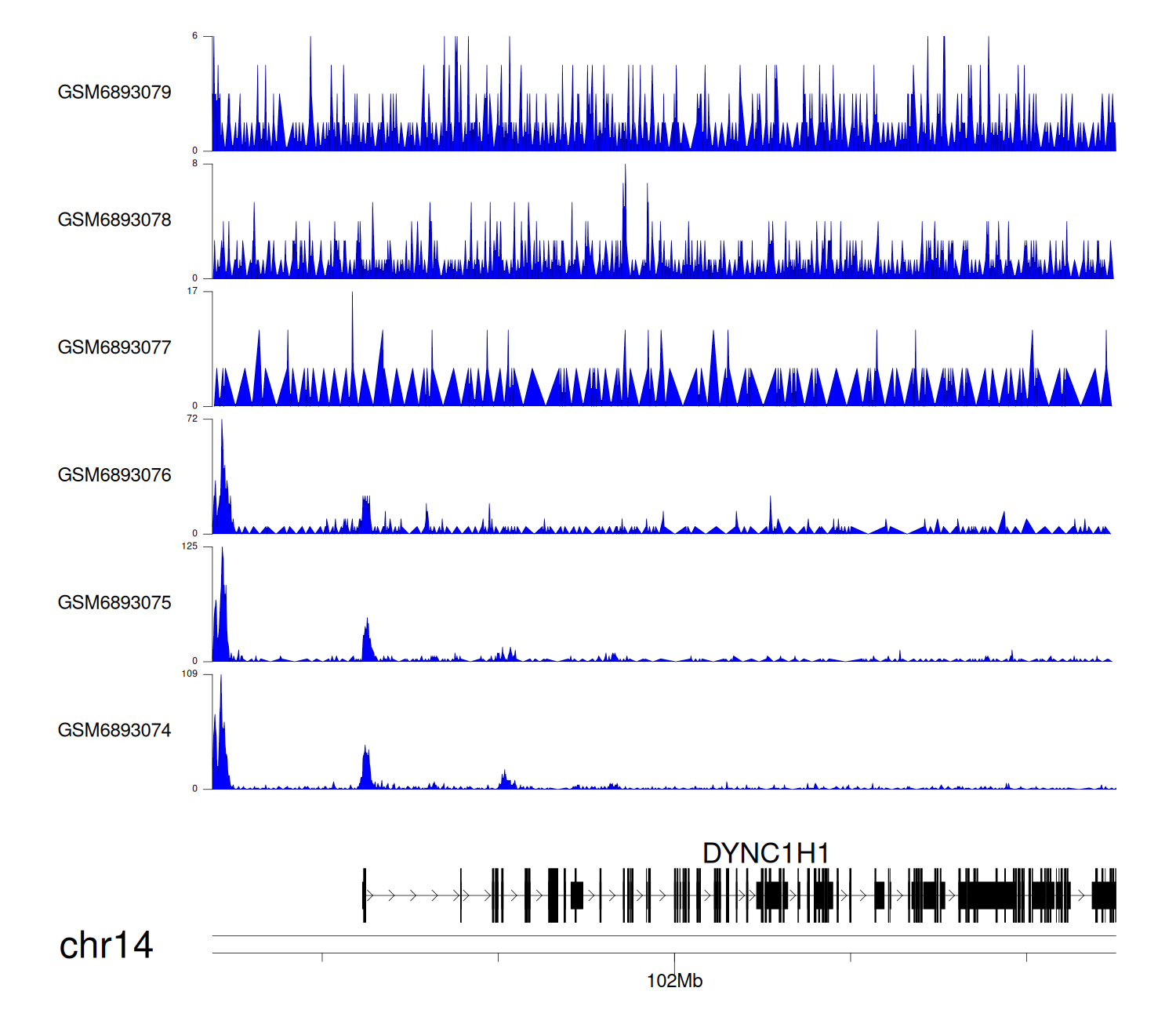Image resolution: width=1176 pixels, height=1035 pixels.
Task: Click the GSM6893079 track label
Action: [114, 93]
